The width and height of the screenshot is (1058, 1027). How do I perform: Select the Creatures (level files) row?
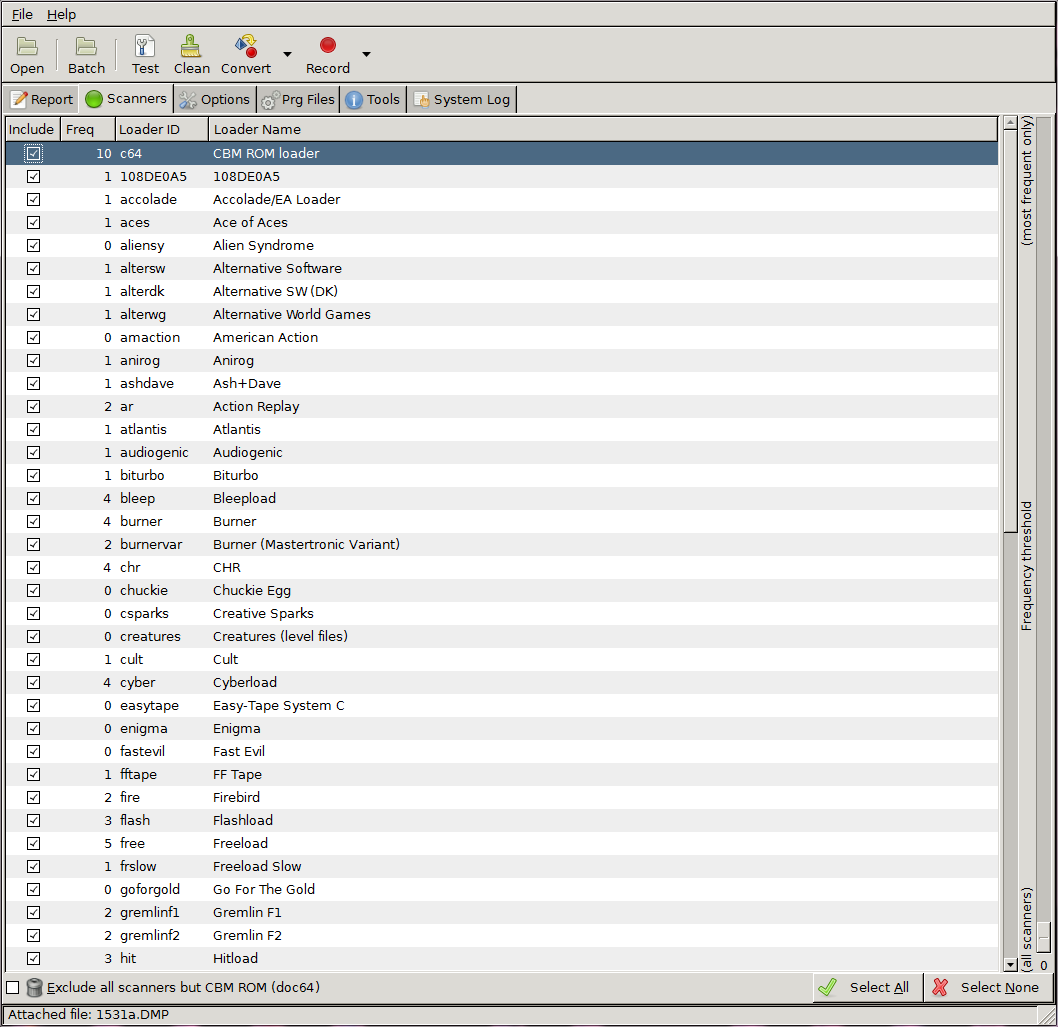pyautogui.click(x=502, y=636)
